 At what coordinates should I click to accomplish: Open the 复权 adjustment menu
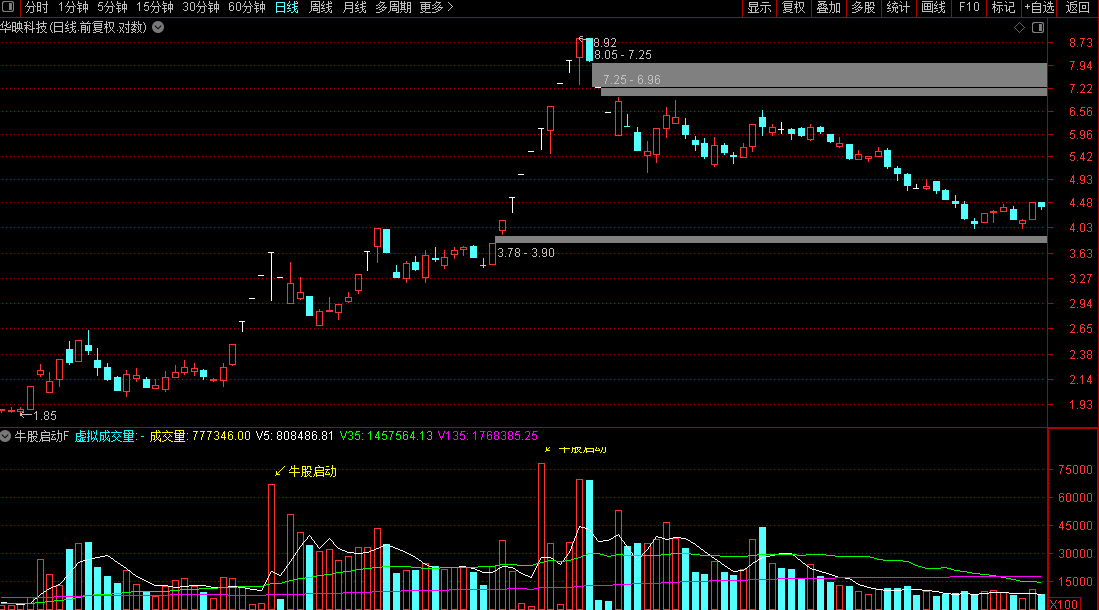[x=793, y=8]
